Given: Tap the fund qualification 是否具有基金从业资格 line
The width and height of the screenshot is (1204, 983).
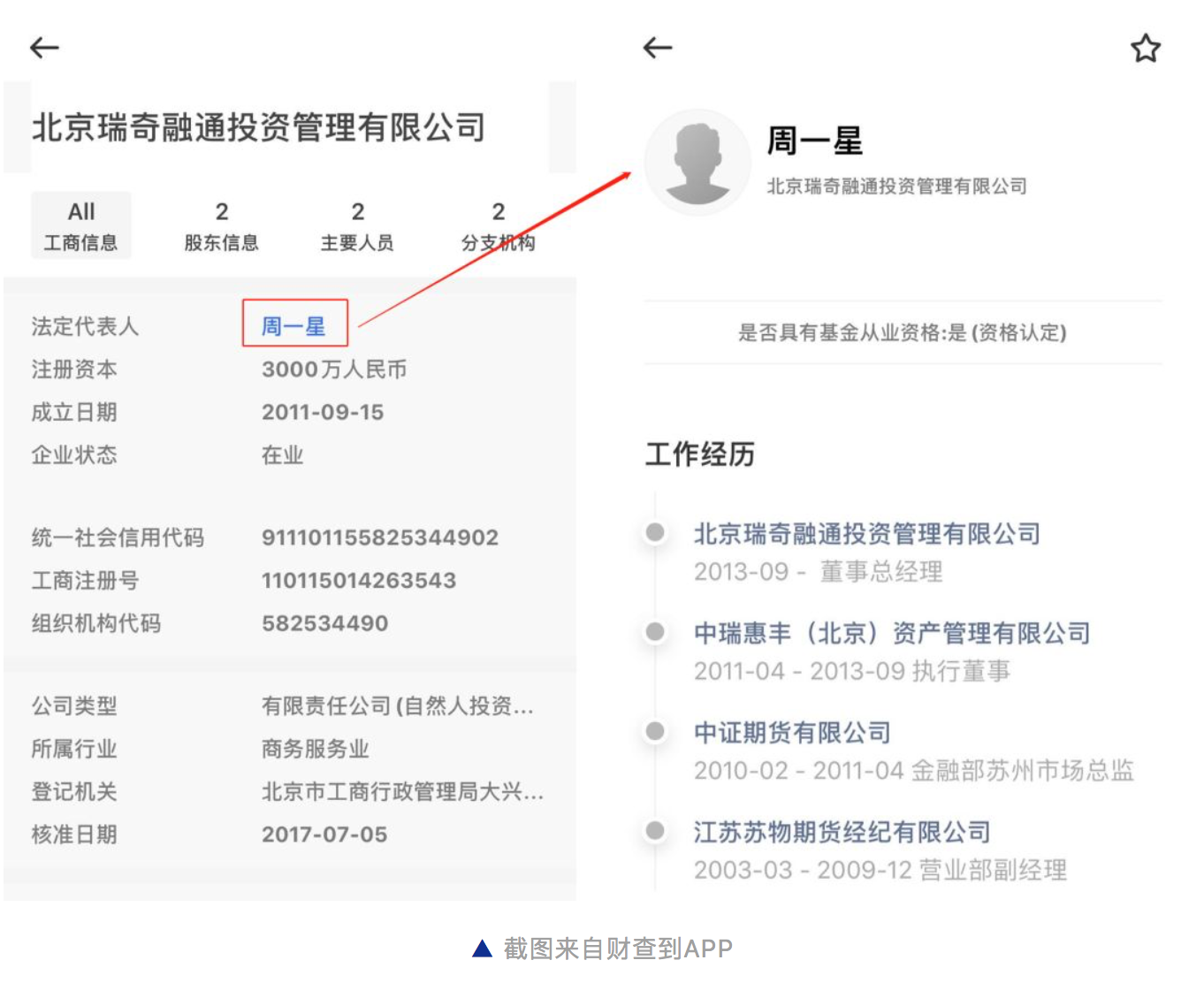Looking at the screenshot, I should pyautogui.click(x=903, y=332).
